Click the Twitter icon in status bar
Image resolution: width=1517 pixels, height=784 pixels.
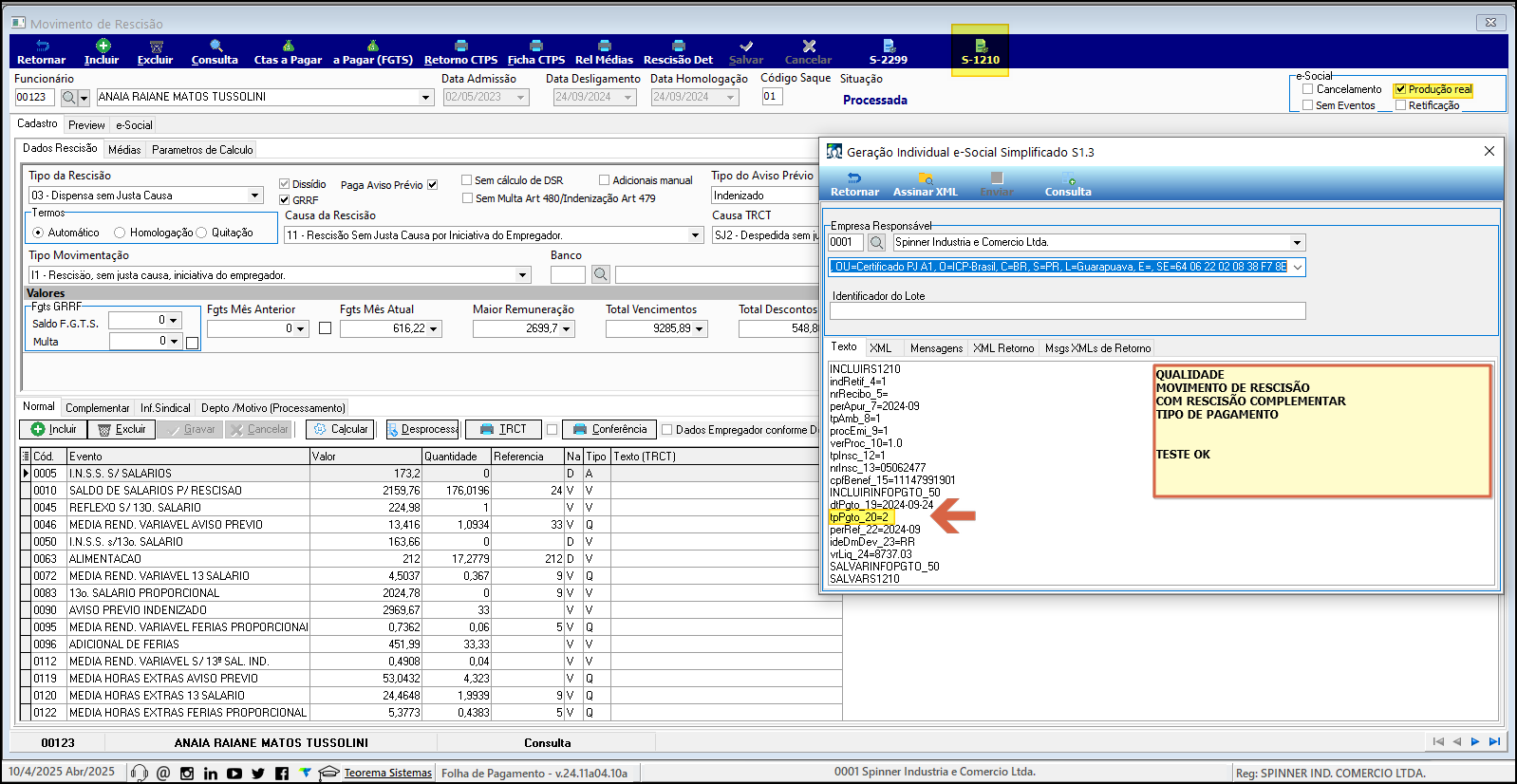[x=258, y=774]
